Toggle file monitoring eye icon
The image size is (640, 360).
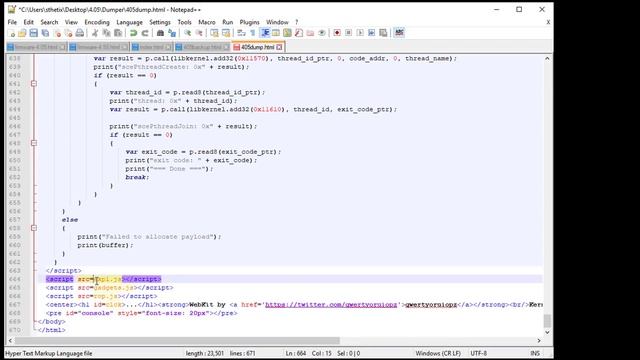pyautogui.click(x=322, y=33)
